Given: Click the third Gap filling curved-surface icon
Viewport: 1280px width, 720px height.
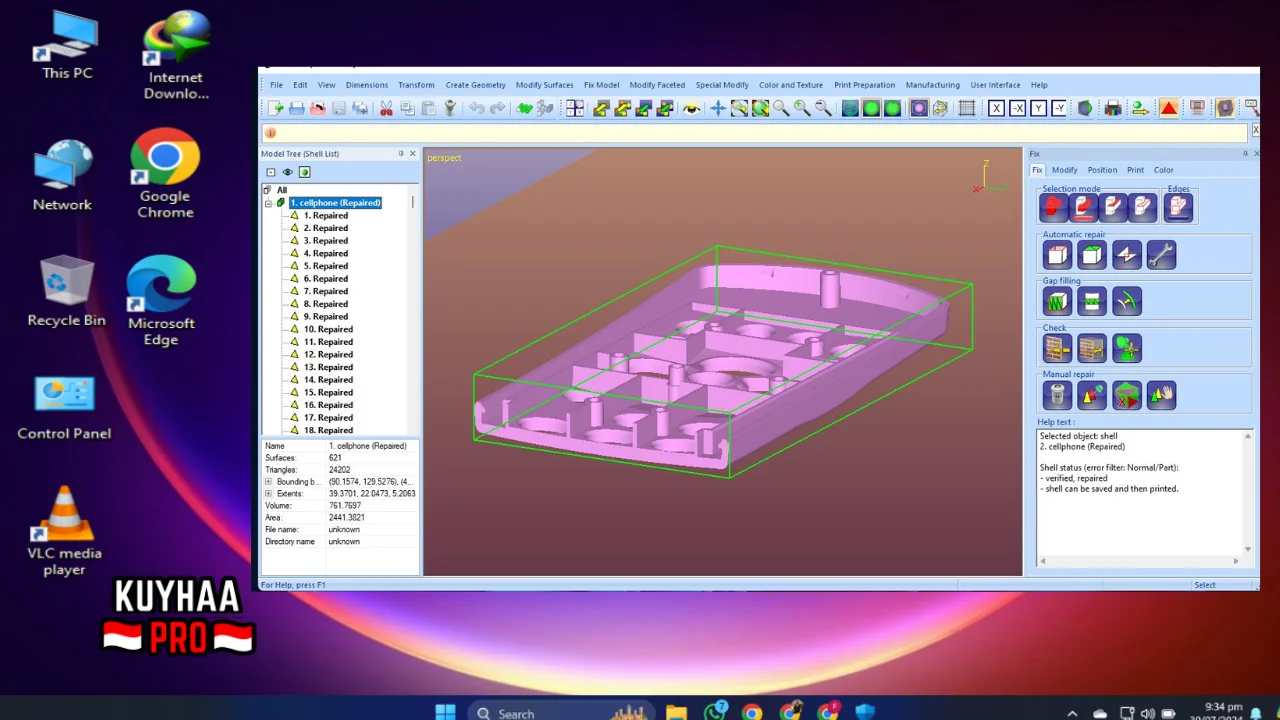Looking at the screenshot, I should click(1127, 301).
